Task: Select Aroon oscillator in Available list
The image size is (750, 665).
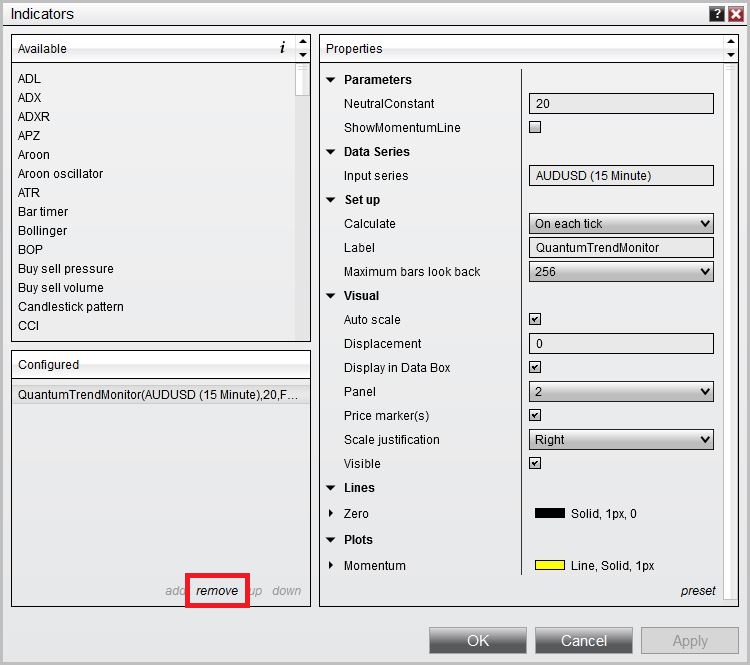Action: (60, 174)
